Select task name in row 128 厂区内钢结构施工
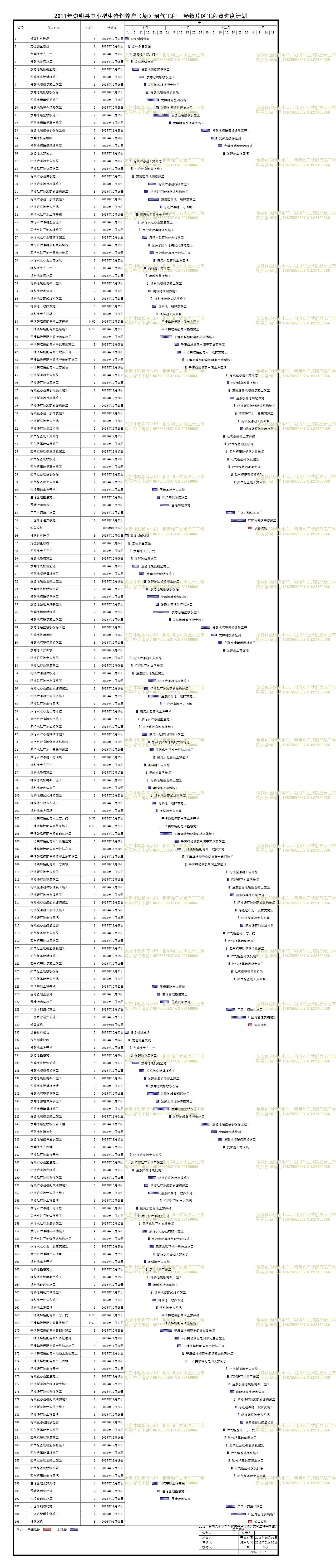Viewport: 336px width, 1568px height. click(x=43, y=1009)
